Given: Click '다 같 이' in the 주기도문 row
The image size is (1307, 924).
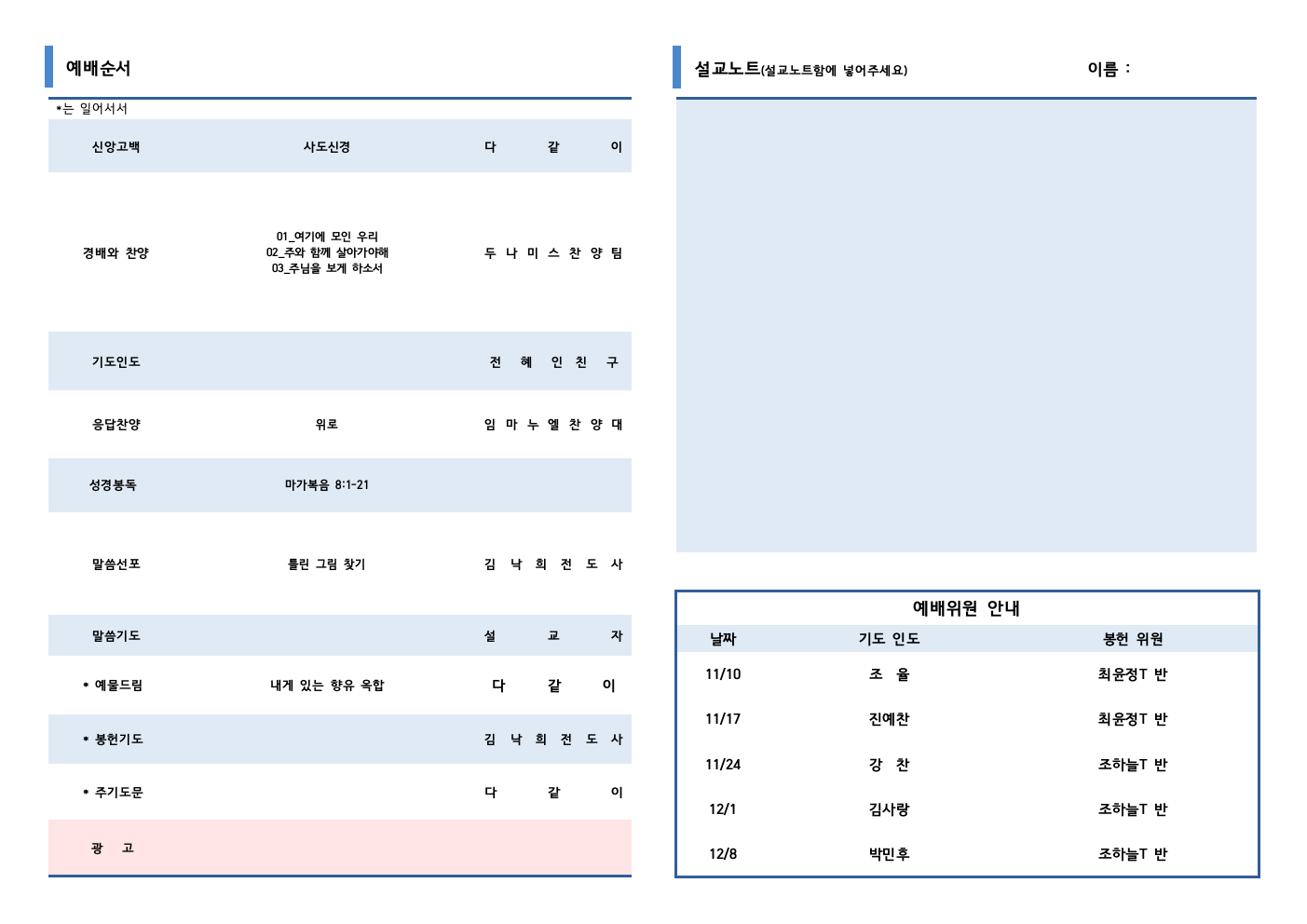Looking at the screenshot, I should (x=553, y=792).
